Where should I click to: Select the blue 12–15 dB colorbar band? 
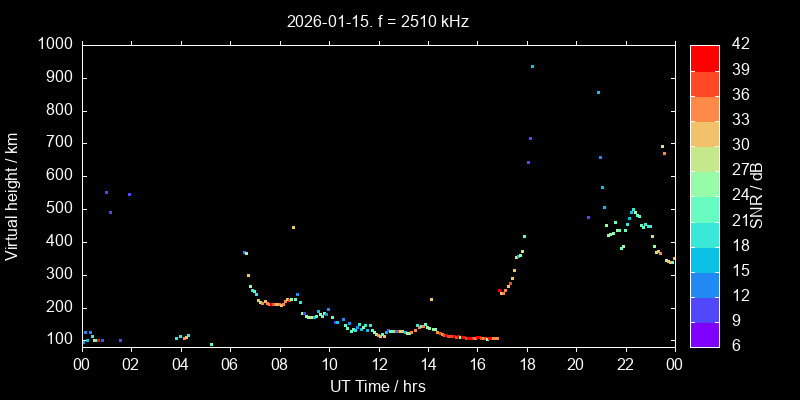pyautogui.click(x=705, y=285)
